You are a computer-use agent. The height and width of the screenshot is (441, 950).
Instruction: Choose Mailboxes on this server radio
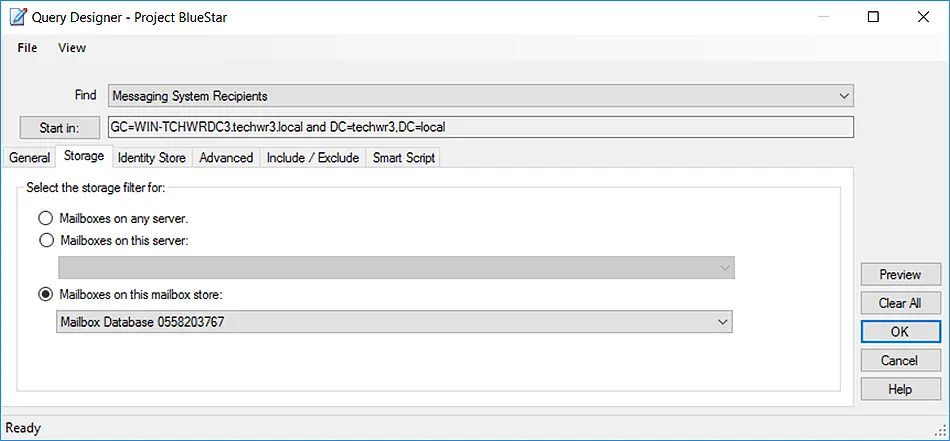point(46,240)
